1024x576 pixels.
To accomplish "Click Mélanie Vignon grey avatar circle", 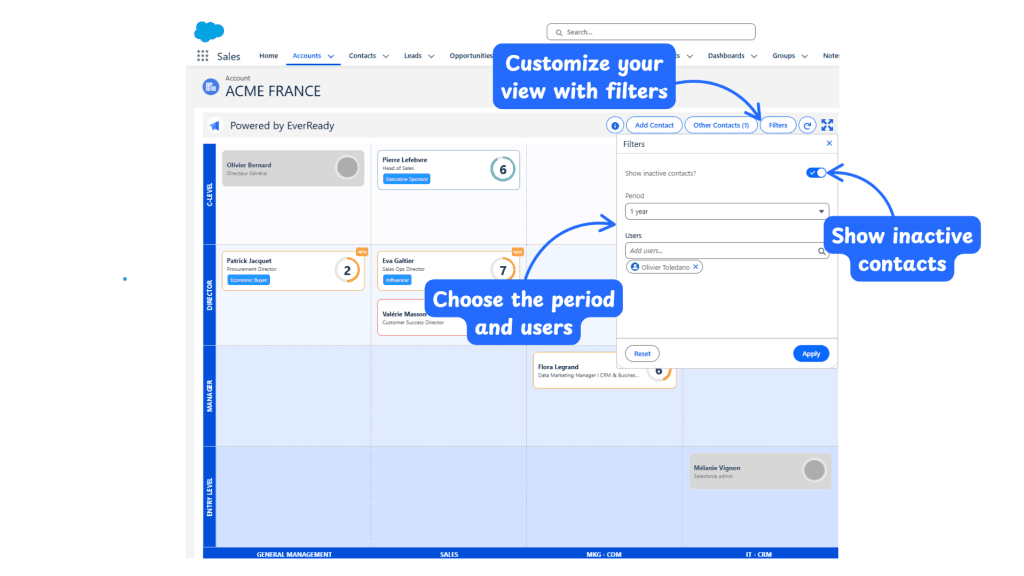I will 814,470.
